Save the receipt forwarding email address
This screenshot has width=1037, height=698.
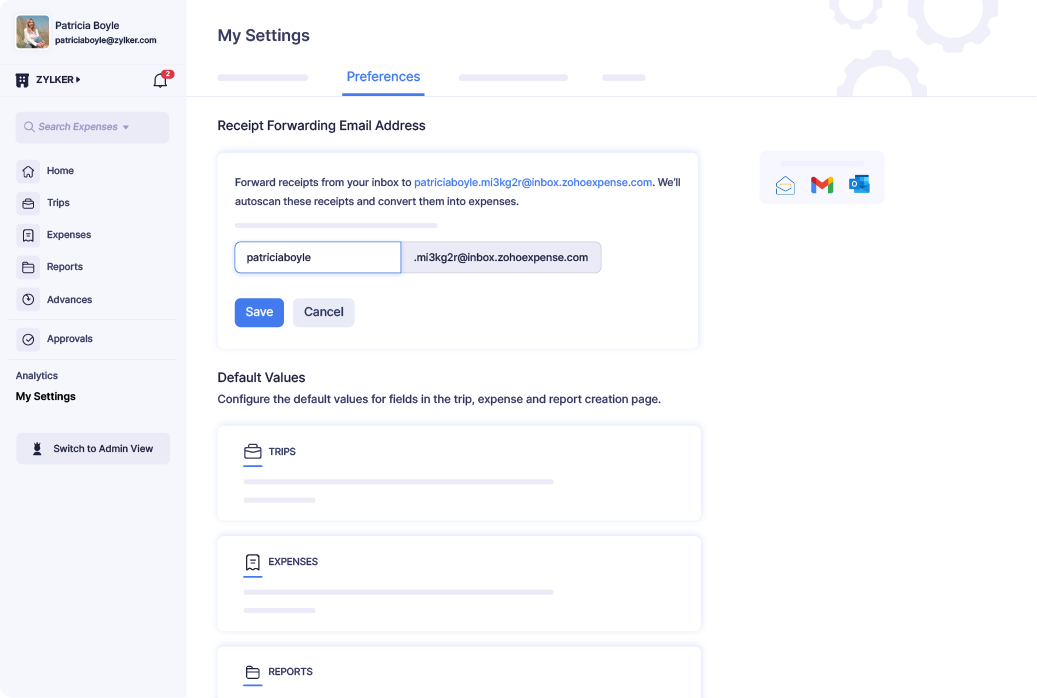point(259,312)
